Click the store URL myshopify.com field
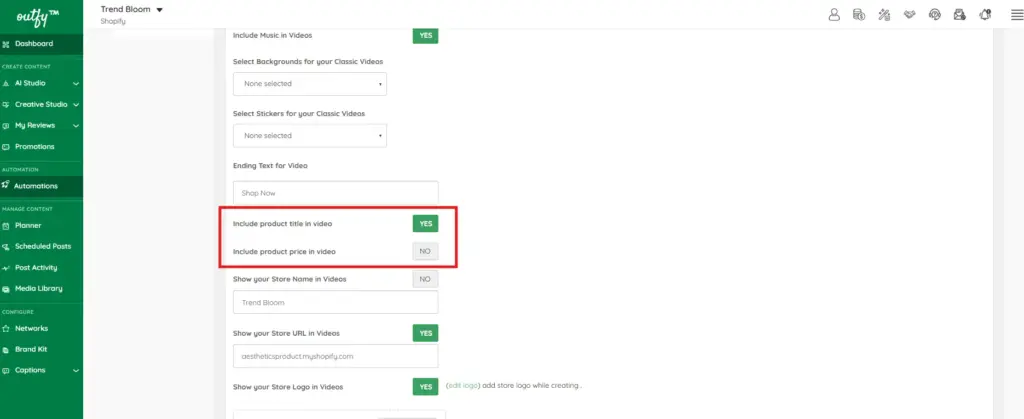The image size is (1024, 419). pos(336,356)
